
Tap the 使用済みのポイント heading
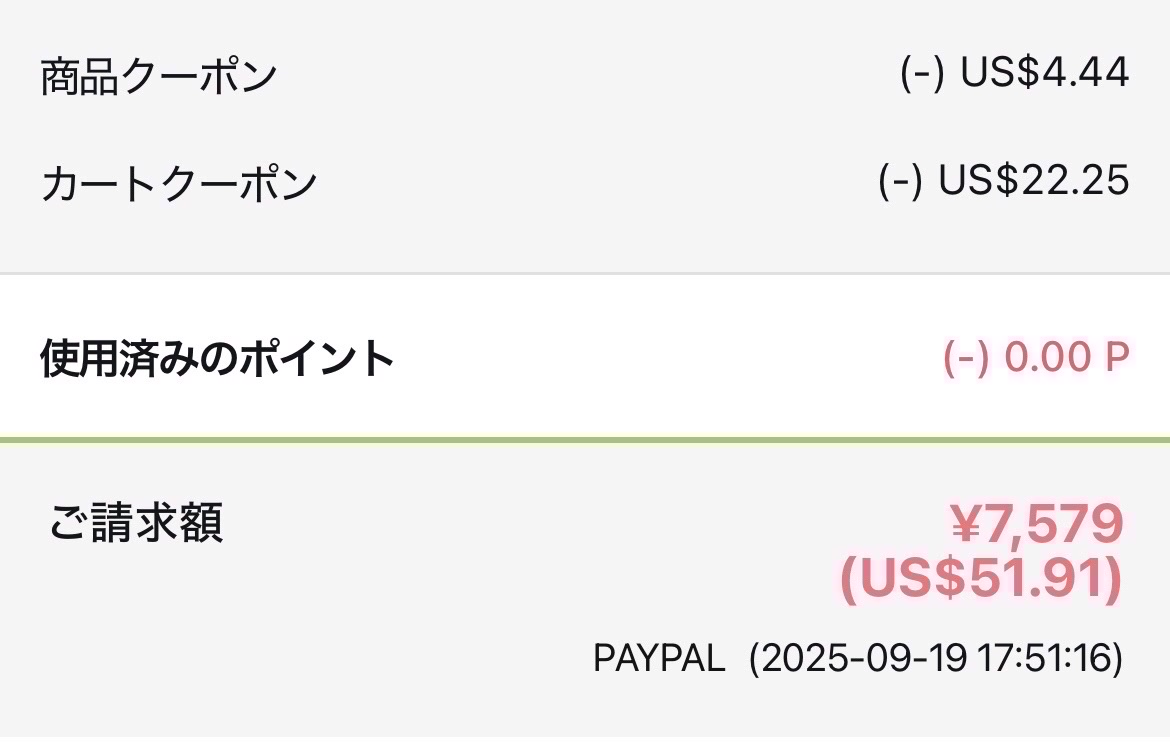pyautogui.click(x=217, y=359)
